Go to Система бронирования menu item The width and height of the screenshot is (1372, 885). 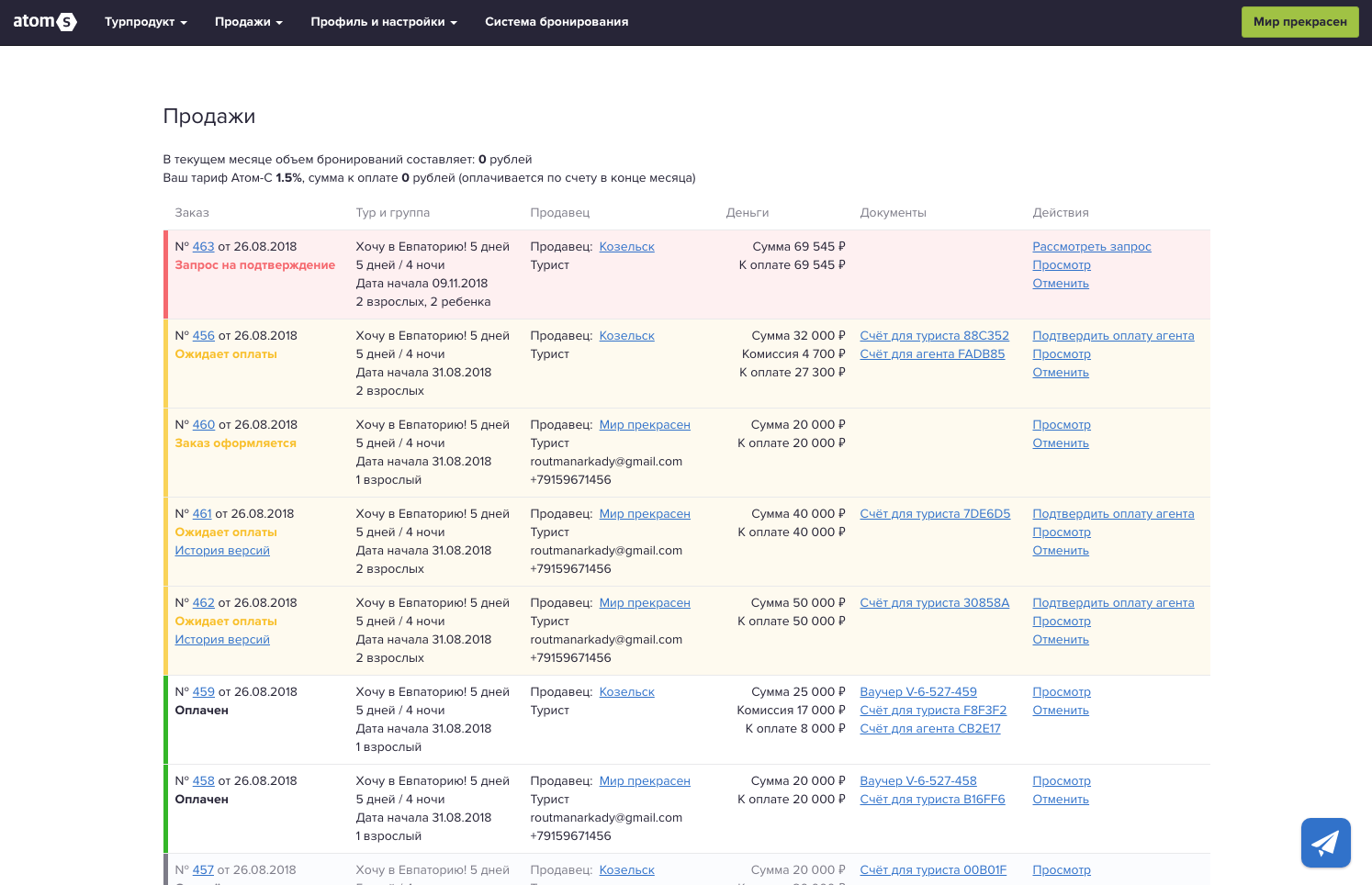[557, 22]
